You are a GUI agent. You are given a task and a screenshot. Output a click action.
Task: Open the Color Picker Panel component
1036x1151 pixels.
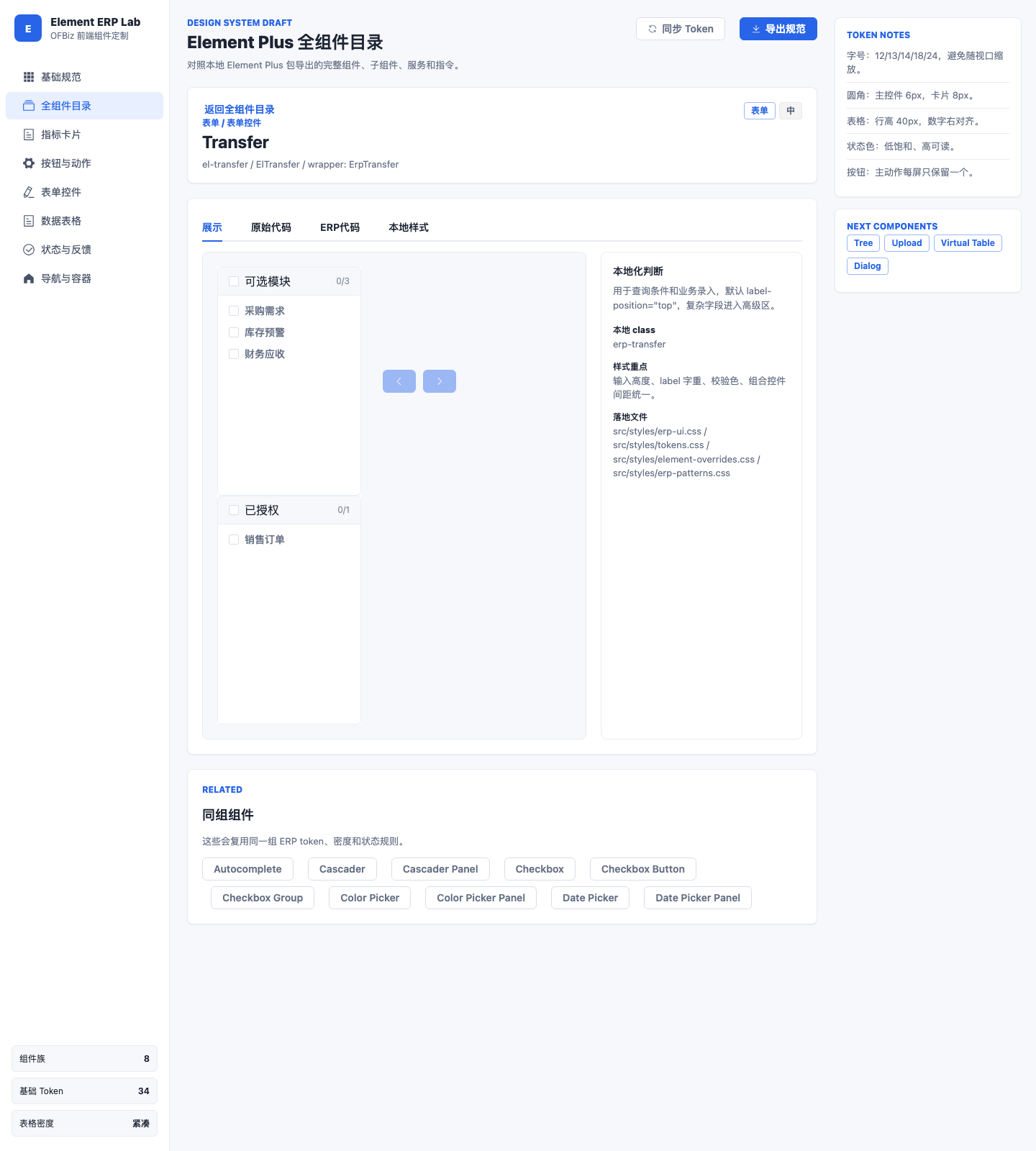pyautogui.click(x=481, y=898)
